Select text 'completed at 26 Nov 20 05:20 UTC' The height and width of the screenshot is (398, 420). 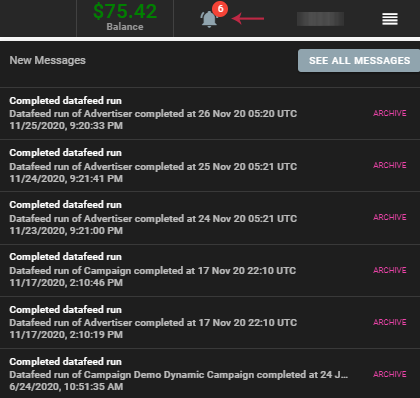(216, 114)
